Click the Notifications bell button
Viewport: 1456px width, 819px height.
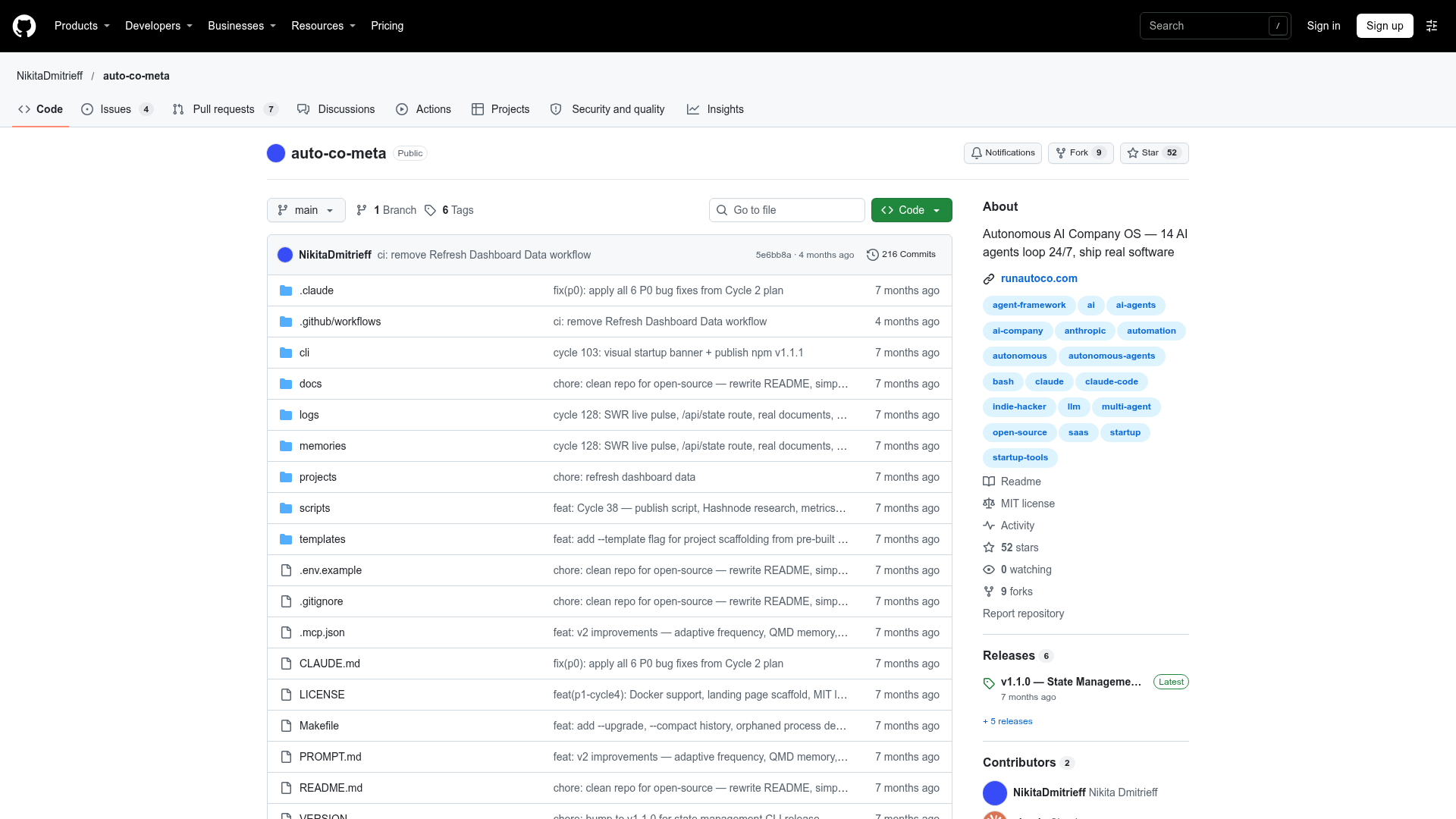[x=1003, y=153]
